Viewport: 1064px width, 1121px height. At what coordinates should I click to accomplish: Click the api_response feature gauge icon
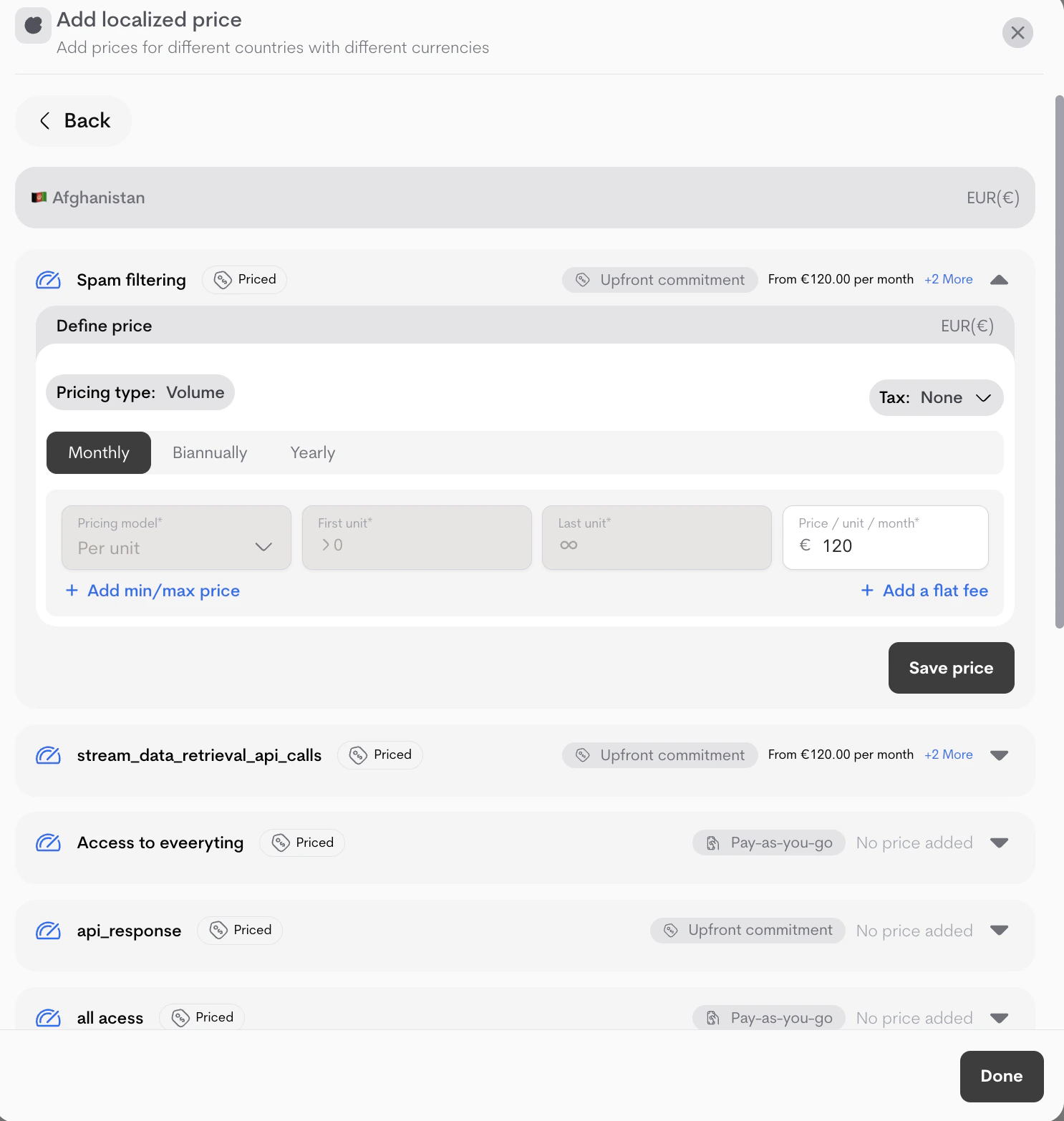click(x=48, y=931)
